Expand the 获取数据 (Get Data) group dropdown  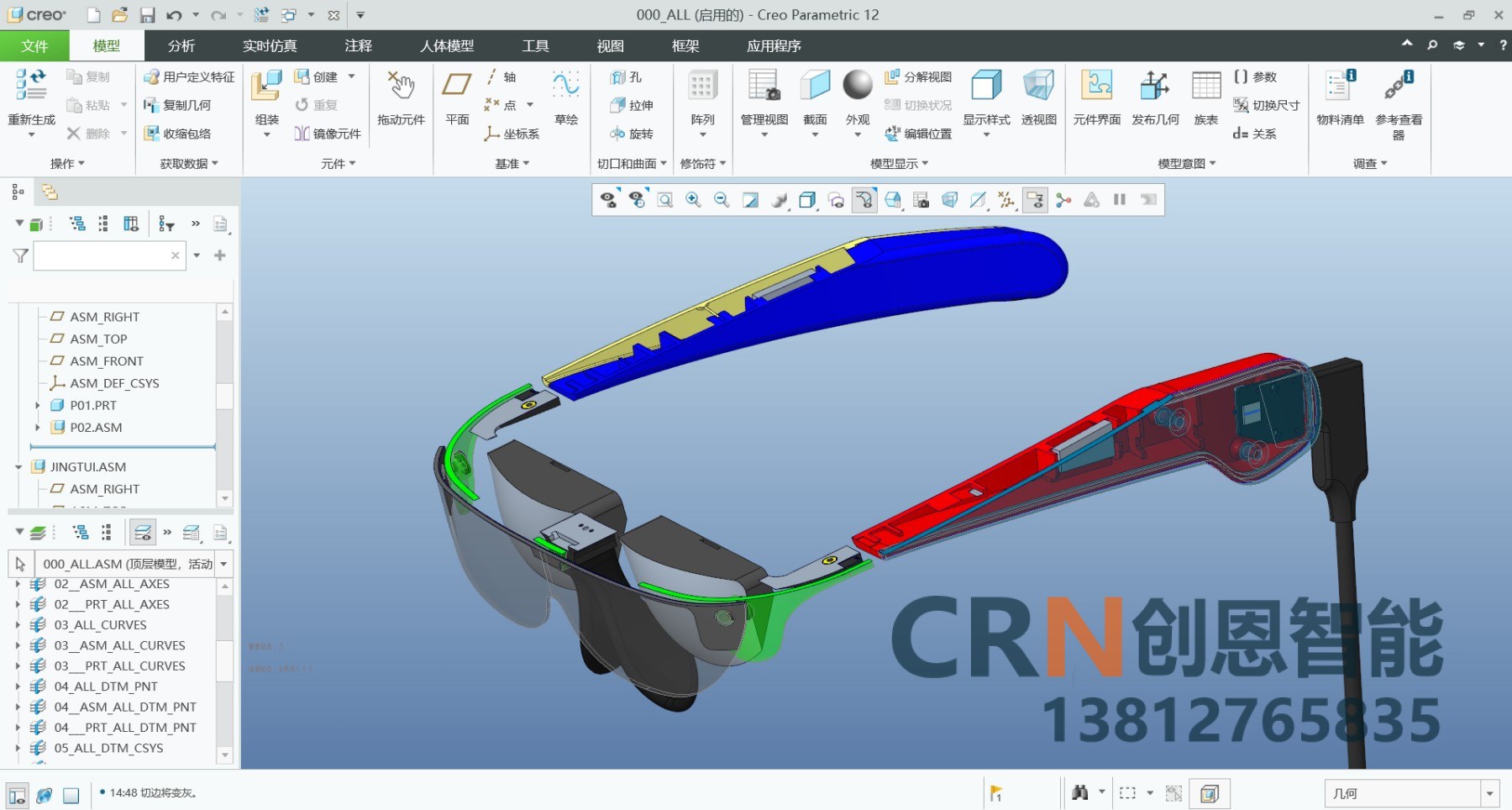(x=189, y=164)
